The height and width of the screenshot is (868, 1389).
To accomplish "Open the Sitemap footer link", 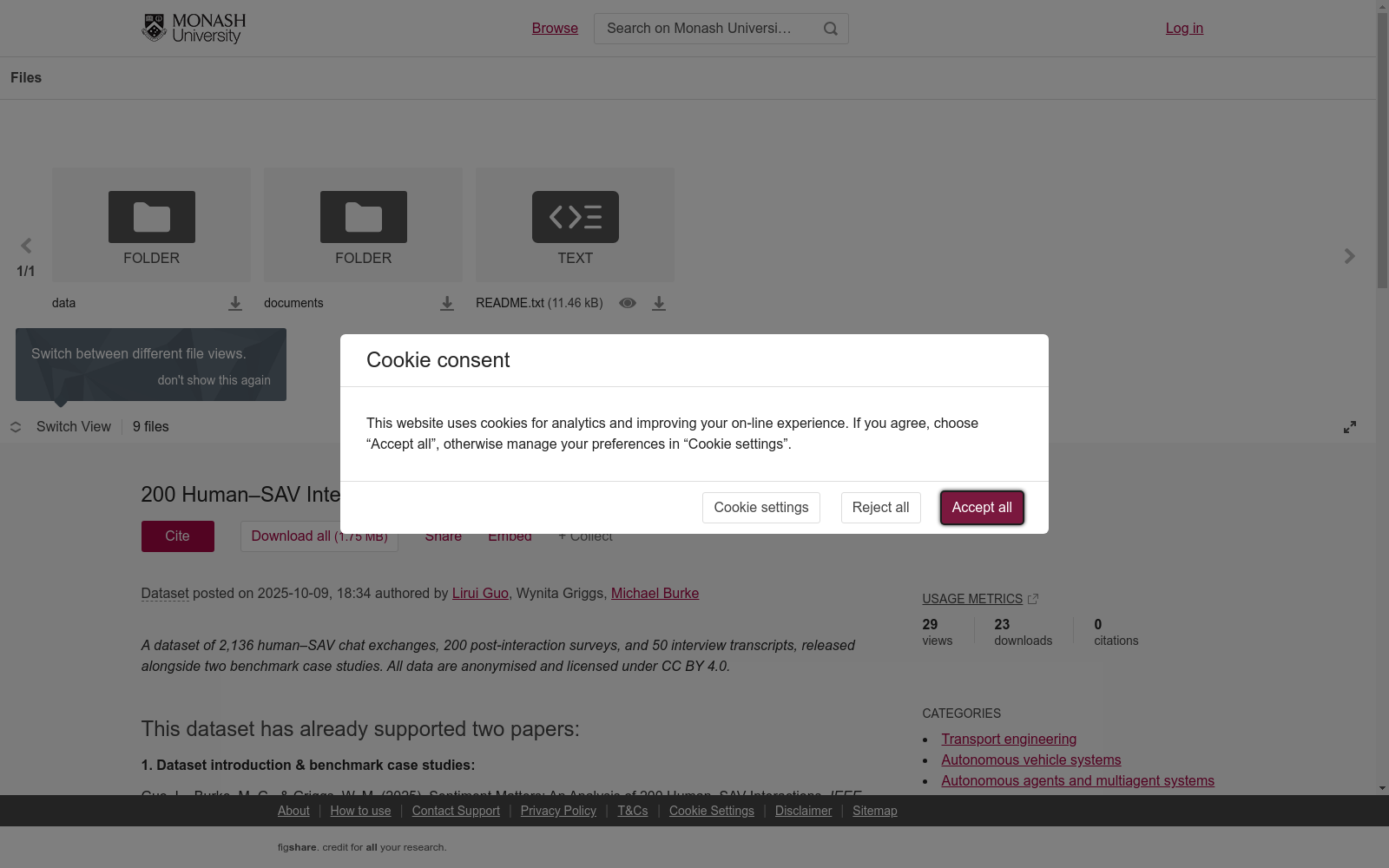I will [x=875, y=811].
